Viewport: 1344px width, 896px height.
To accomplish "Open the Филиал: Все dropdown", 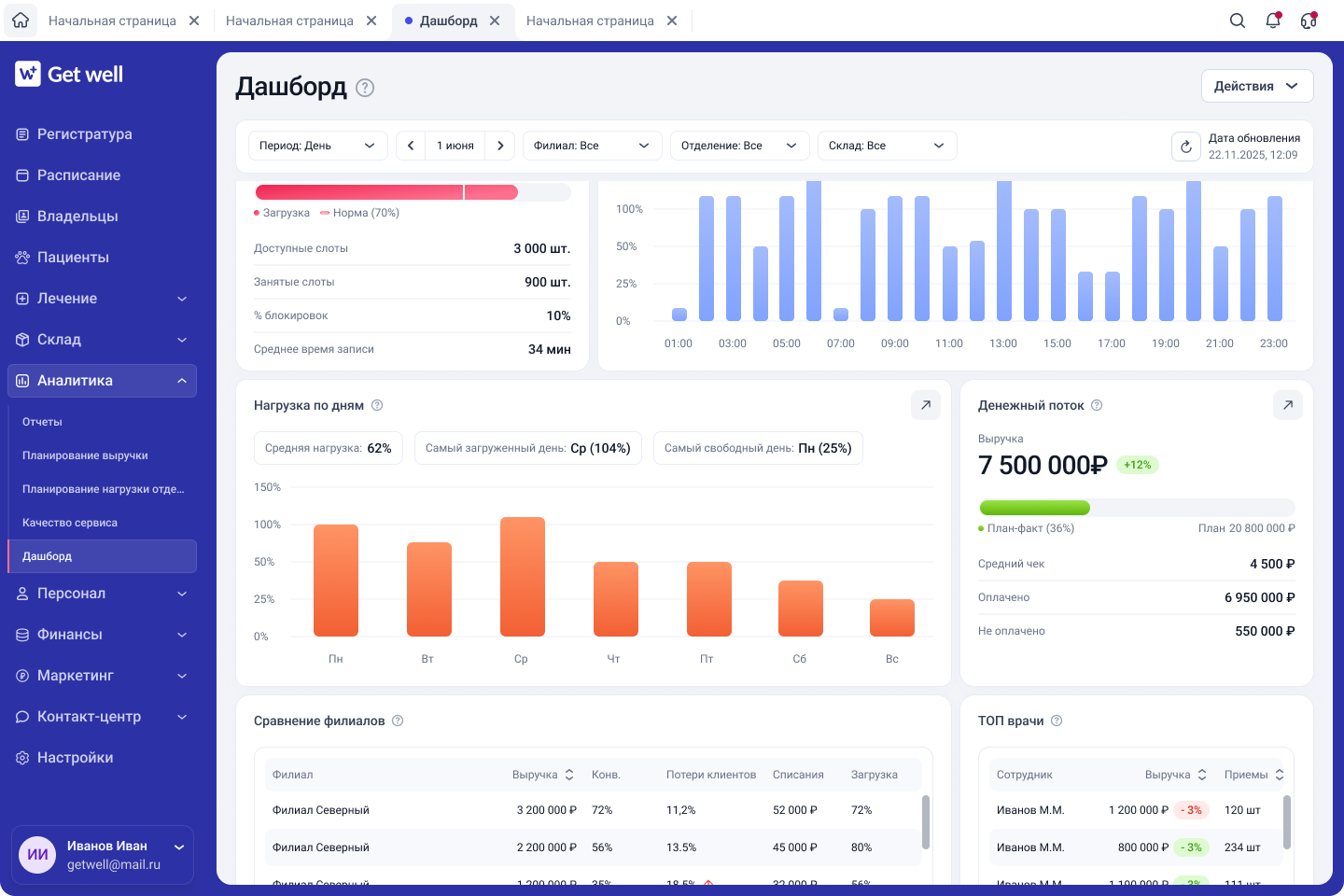I will coord(592,146).
